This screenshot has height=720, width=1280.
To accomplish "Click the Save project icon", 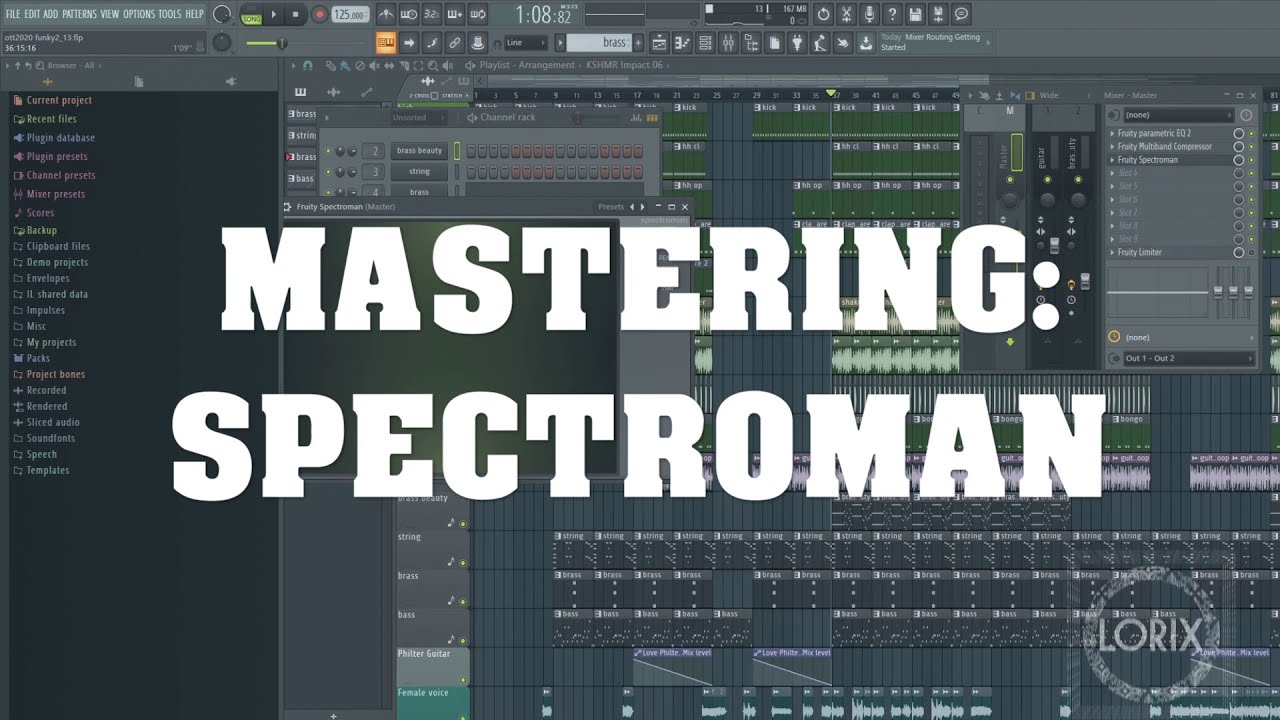I will pos(915,14).
